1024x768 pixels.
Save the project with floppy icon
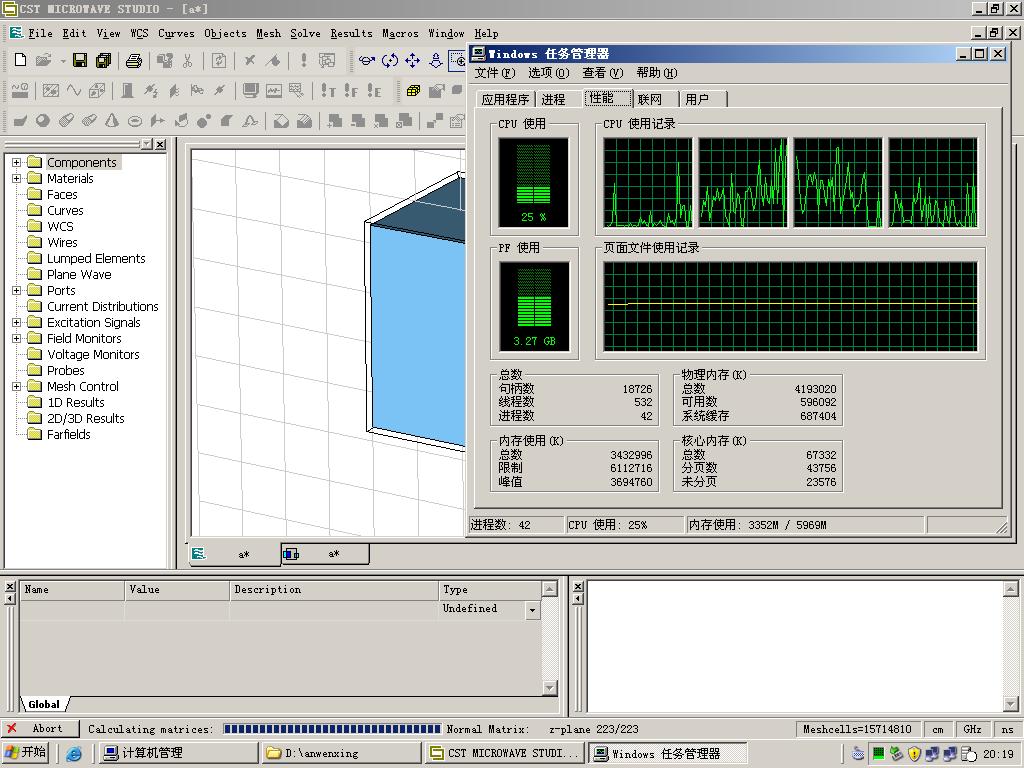[x=80, y=61]
